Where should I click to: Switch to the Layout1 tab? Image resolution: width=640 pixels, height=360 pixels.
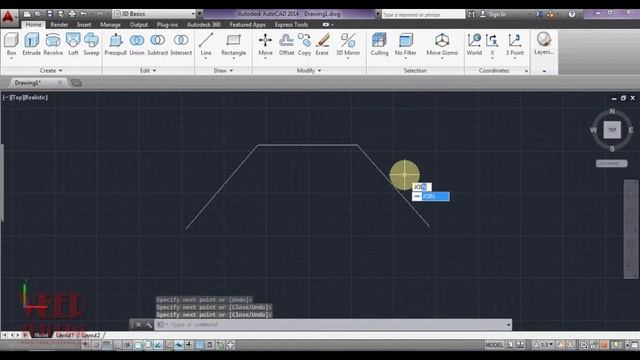pyautogui.click(x=64, y=335)
